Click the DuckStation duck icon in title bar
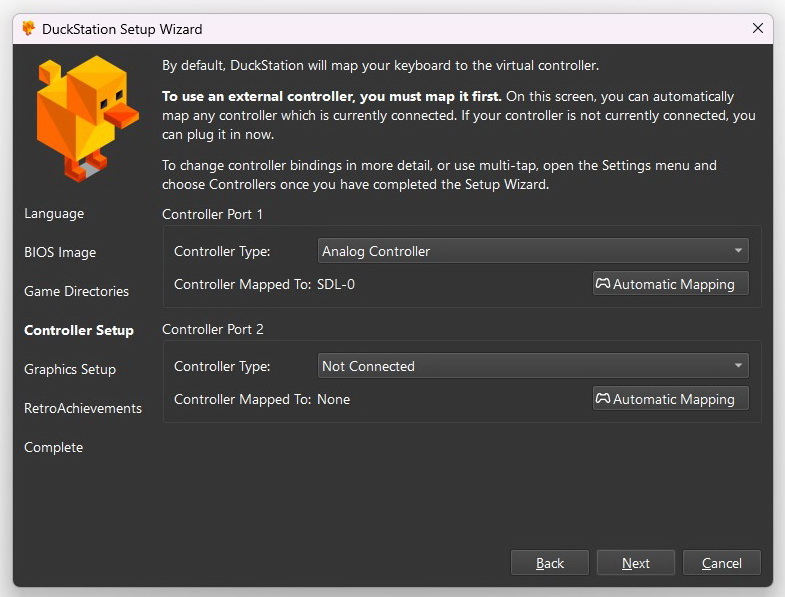 (x=29, y=29)
